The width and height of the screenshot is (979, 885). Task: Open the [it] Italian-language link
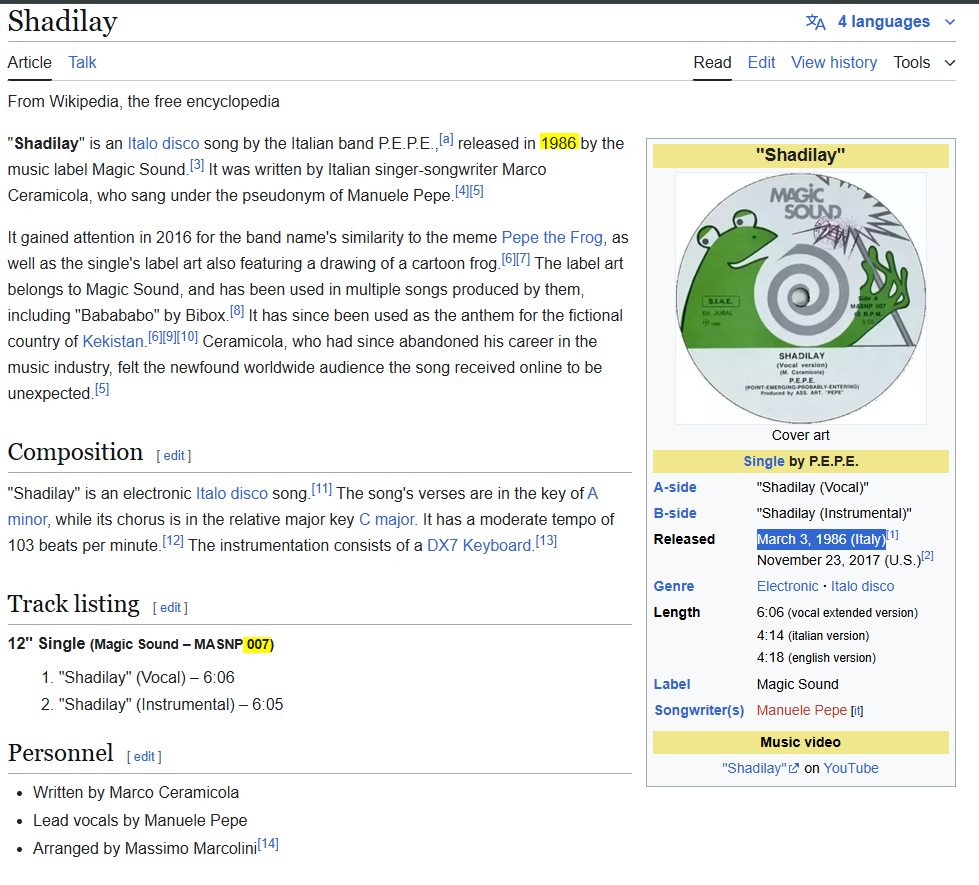pyautogui.click(x=857, y=711)
